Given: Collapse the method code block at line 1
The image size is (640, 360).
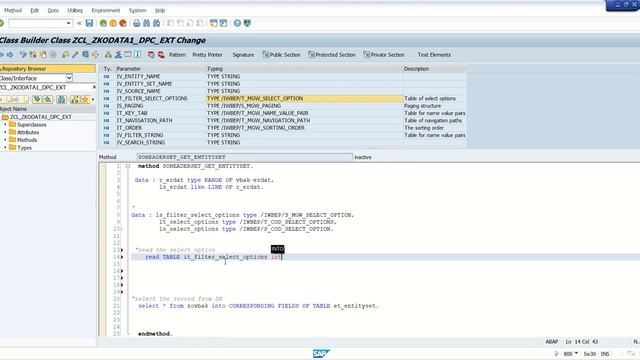Looking at the screenshot, I should tap(128, 166).
